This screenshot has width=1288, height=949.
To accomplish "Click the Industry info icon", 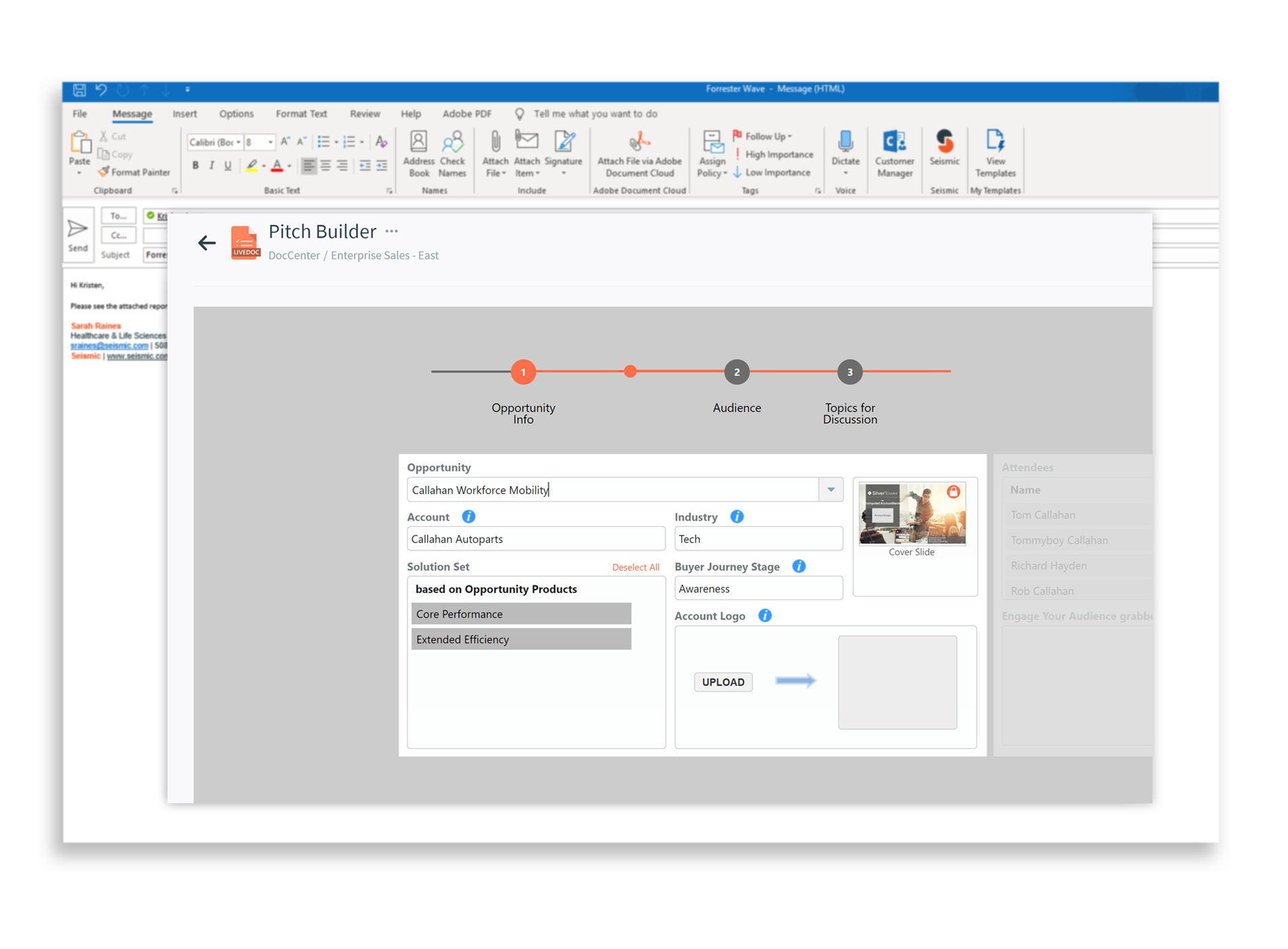I will click(x=737, y=517).
